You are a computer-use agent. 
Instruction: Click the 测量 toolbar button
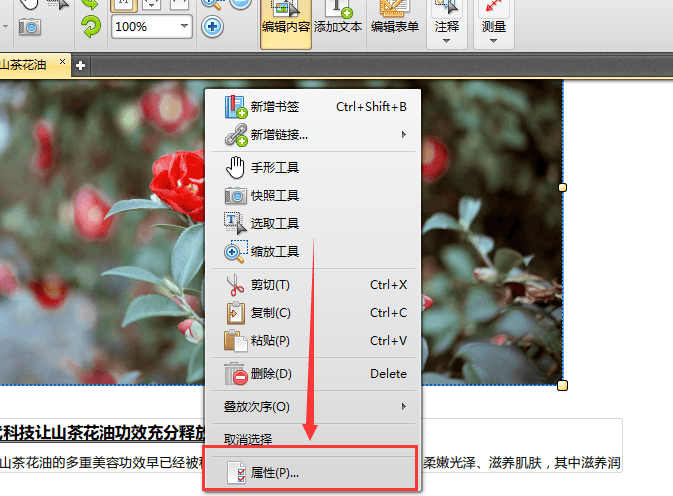494,24
